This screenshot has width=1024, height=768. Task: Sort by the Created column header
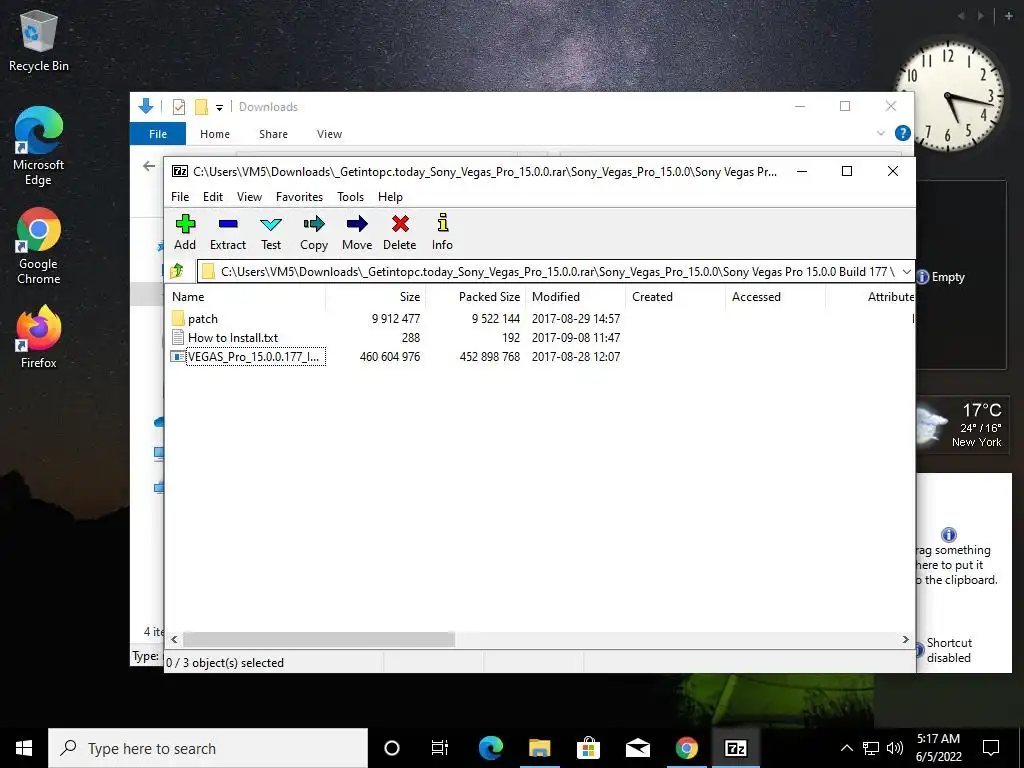pos(675,296)
